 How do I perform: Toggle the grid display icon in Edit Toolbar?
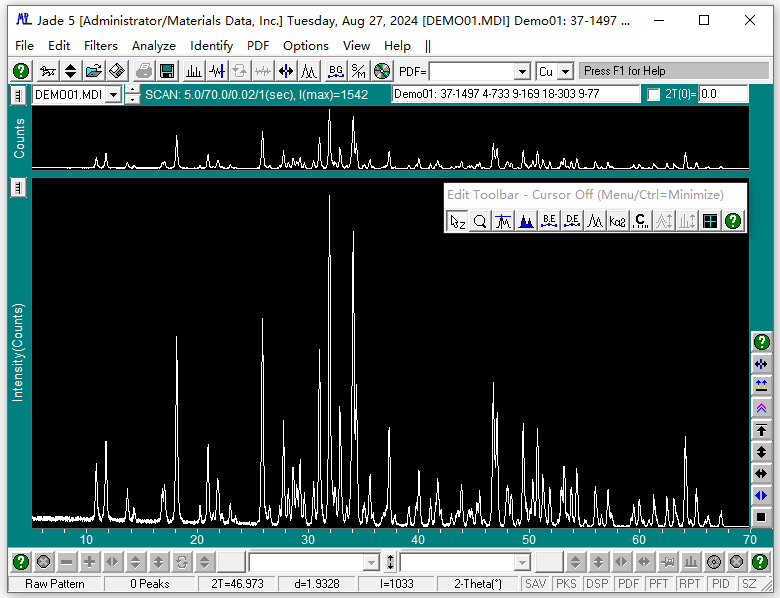(710, 222)
